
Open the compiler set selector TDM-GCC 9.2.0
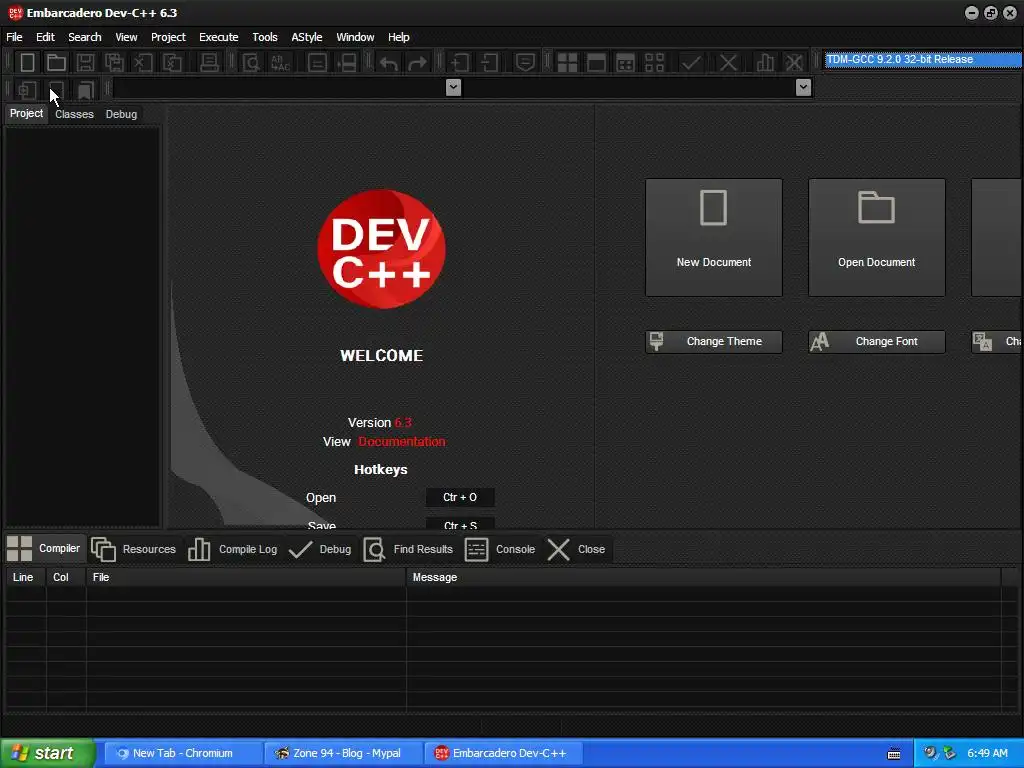[x=923, y=59]
